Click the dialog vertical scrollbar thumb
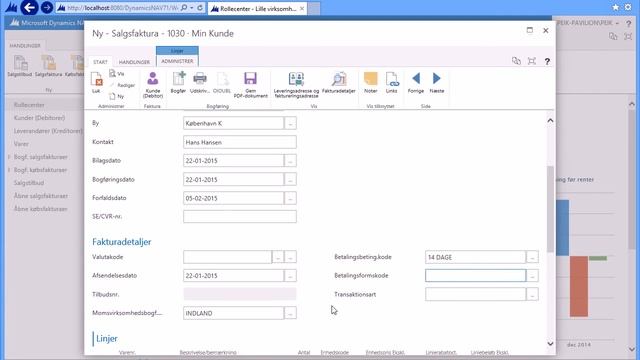 [x=550, y=209]
